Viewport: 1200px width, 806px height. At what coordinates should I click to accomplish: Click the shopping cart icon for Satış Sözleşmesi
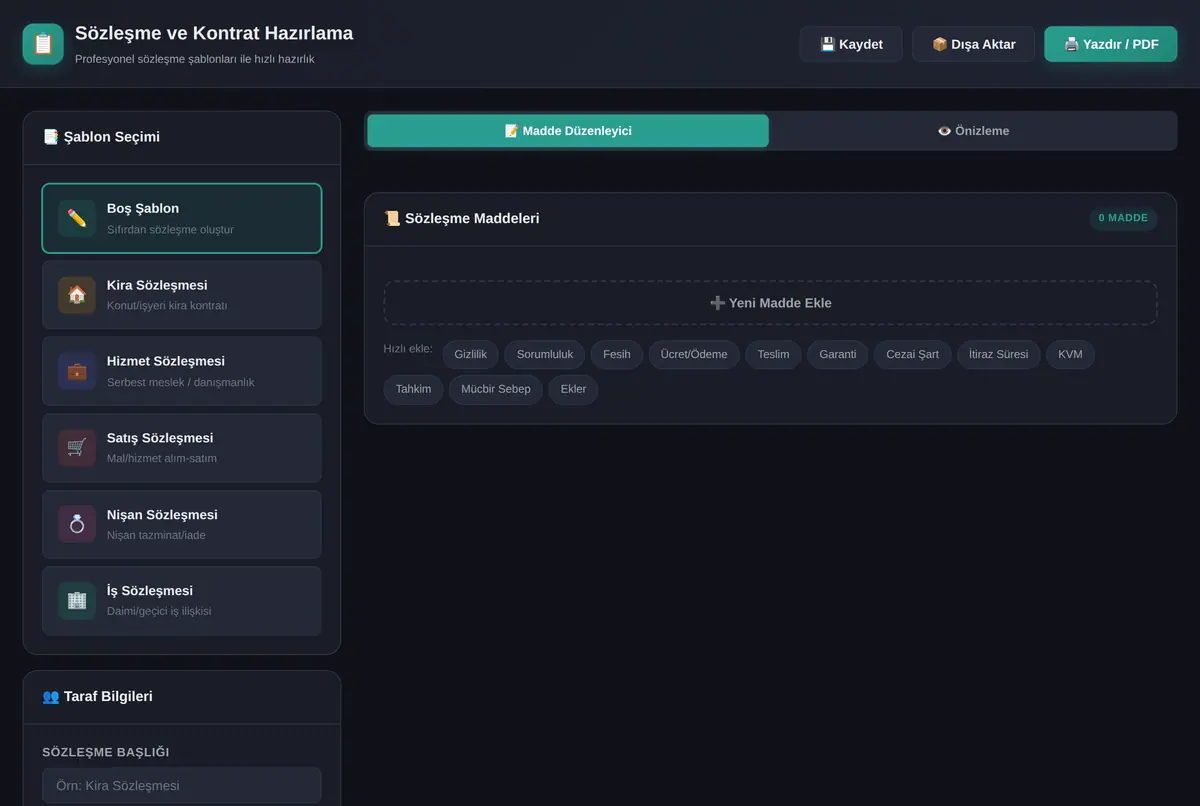[x=77, y=448]
